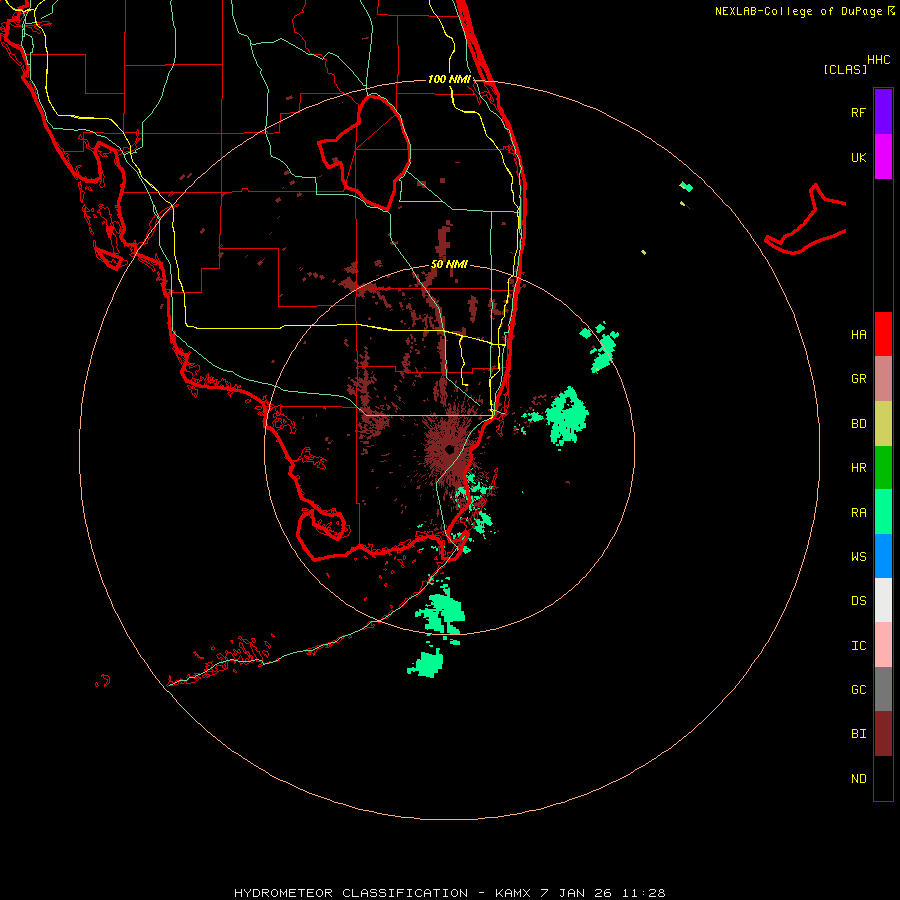Click the UK magenta legend swatch
The width and height of the screenshot is (900, 900).
(883, 157)
